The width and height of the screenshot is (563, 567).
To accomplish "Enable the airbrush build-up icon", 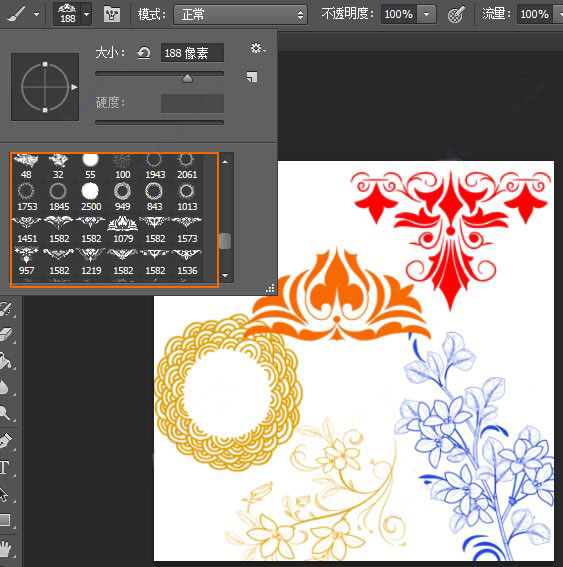I will click(456, 14).
